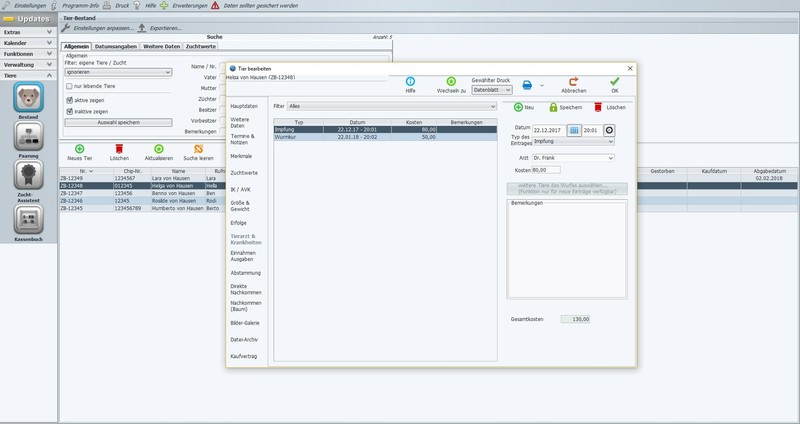Screen dimensions: 800x424
Task: Click the Hilfe bulb icon in top bar
Action: point(137,6)
